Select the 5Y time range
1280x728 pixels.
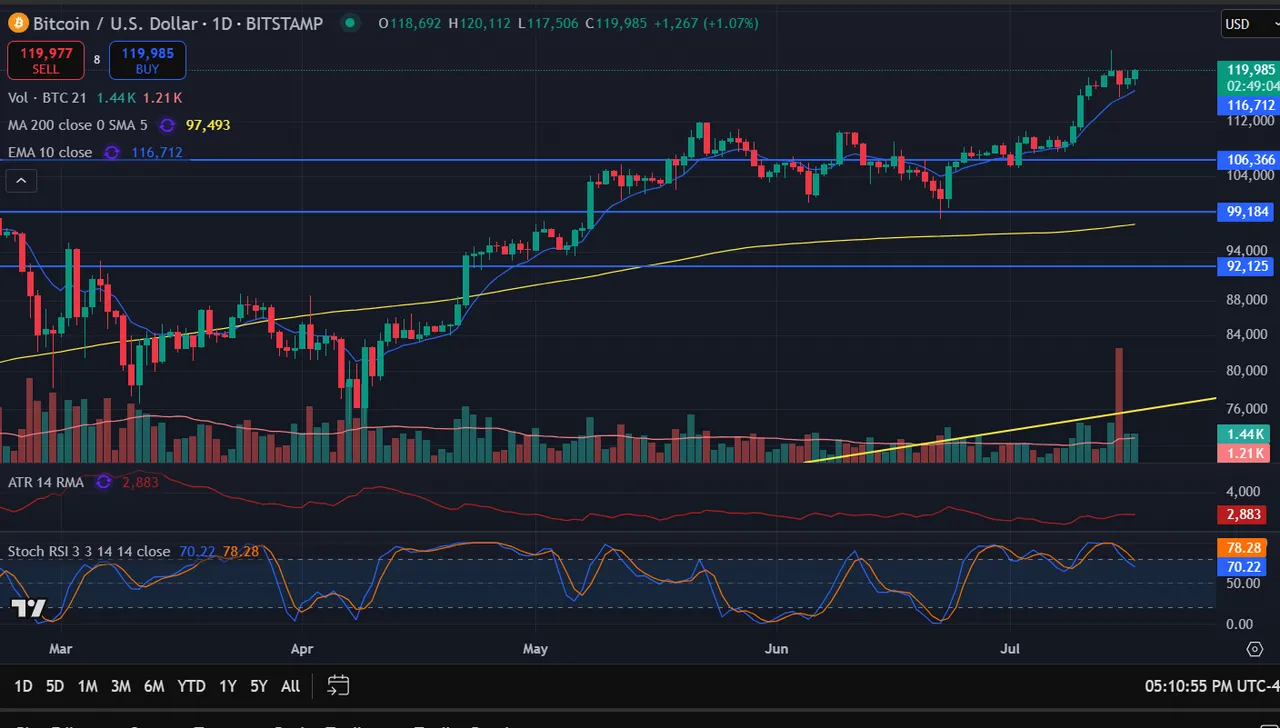pyautogui.click(x=259, y=686)
